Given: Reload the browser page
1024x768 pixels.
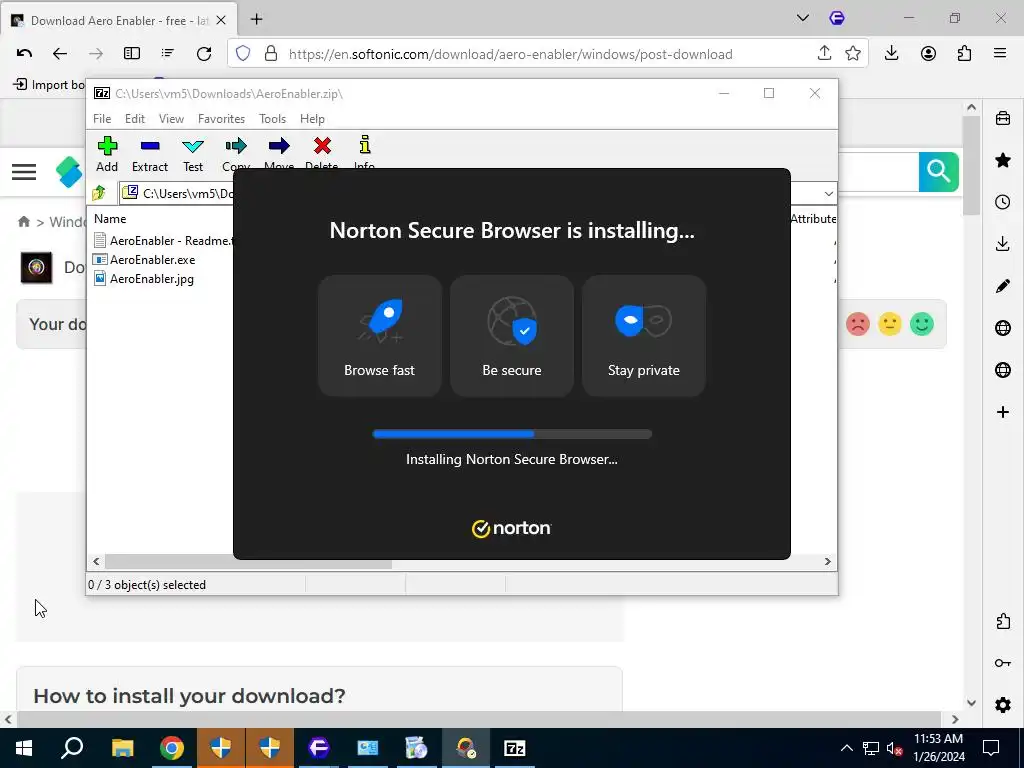Looking at the screenshot, I should pyautogui.click(x=204, y=54).
